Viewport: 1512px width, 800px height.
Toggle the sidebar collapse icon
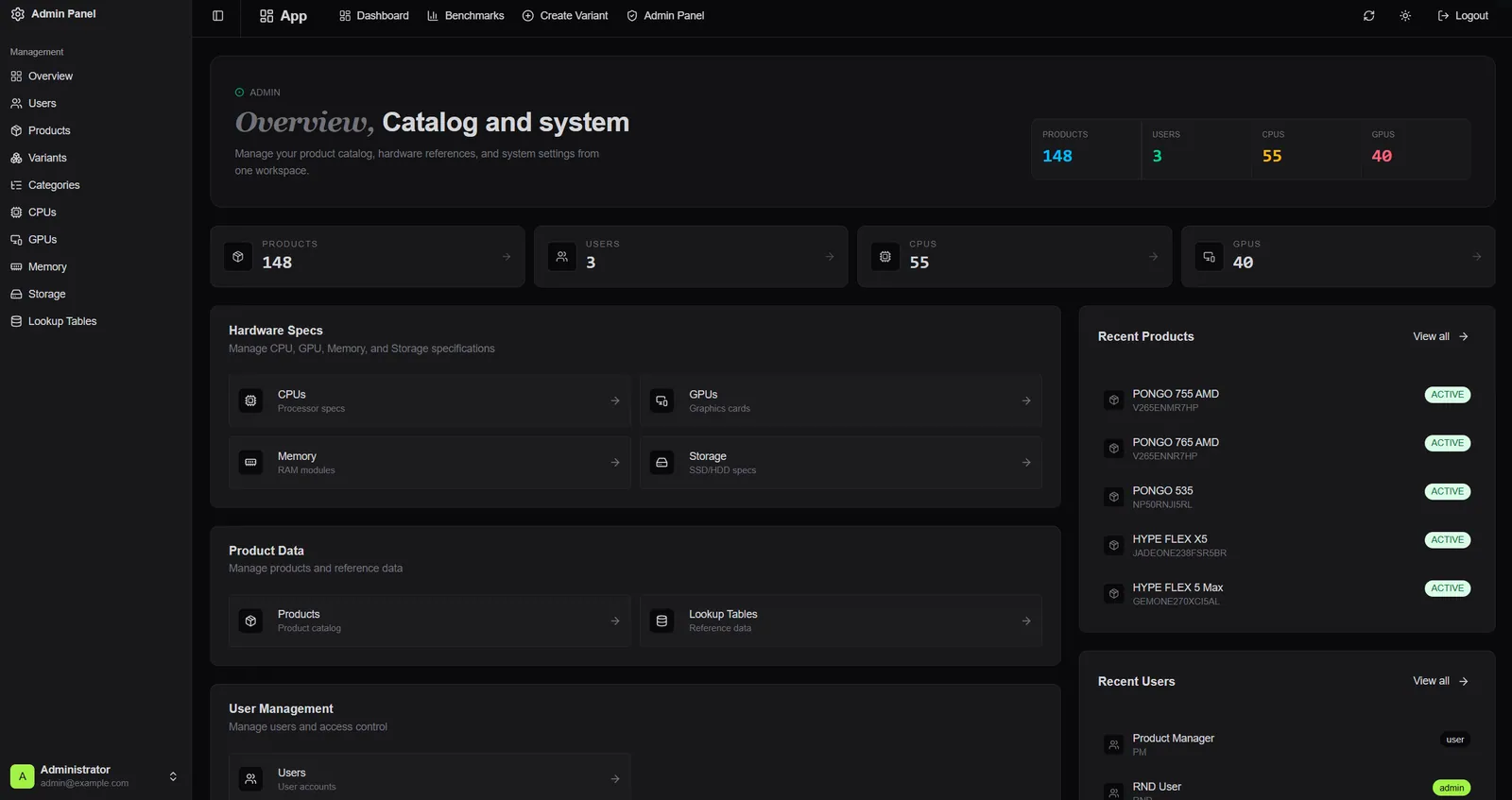[x=218, y=16]
